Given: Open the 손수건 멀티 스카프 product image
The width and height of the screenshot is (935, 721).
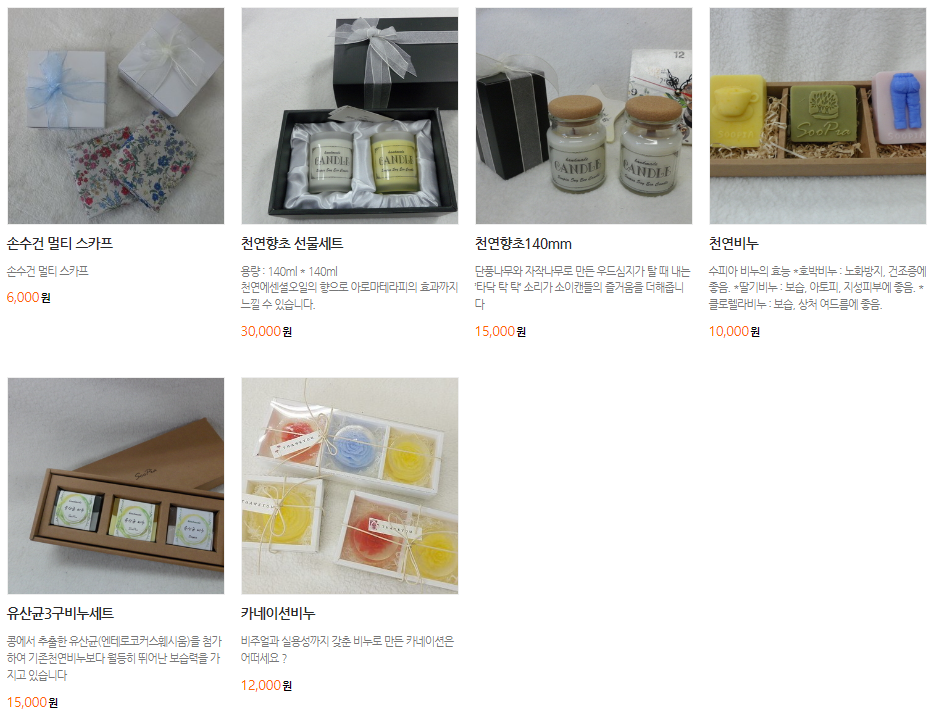Looking at the screenshot, I should coord(116,116).
